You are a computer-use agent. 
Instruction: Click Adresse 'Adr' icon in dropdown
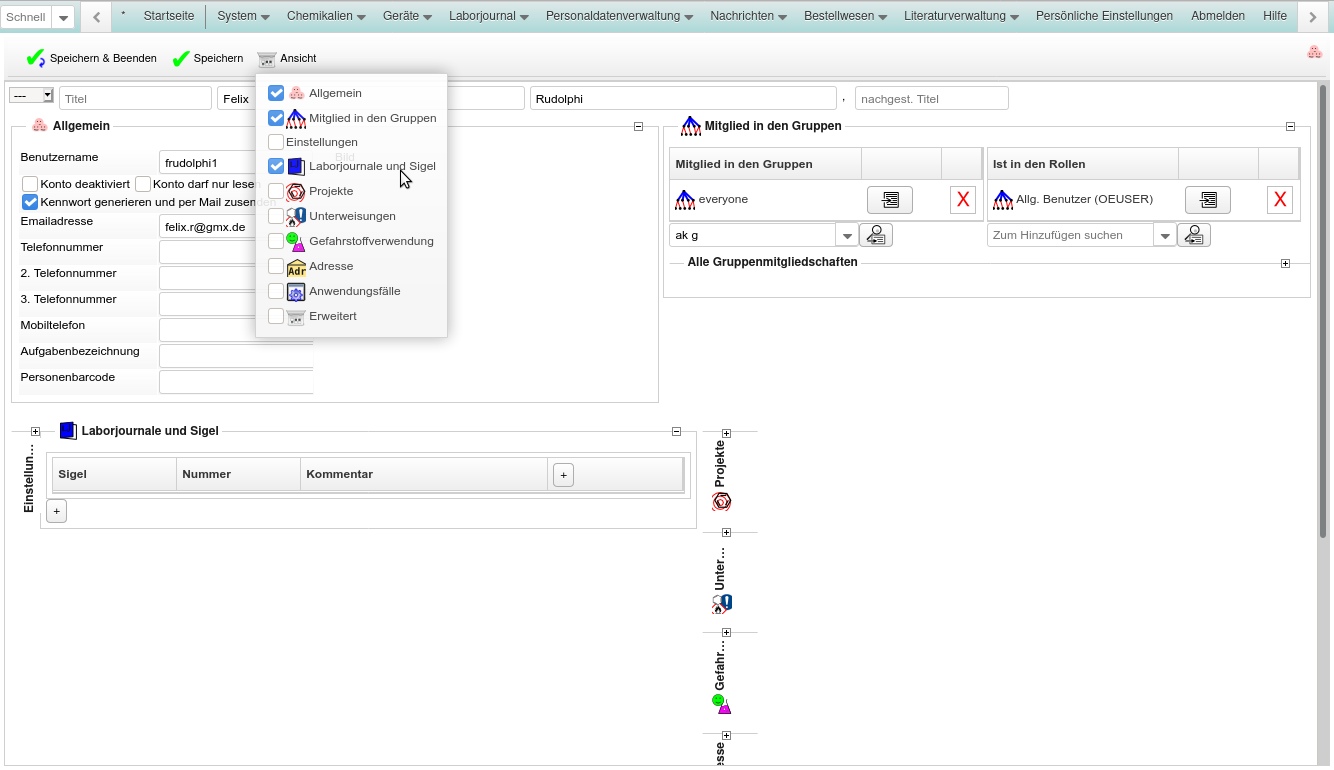pos(296,267)
